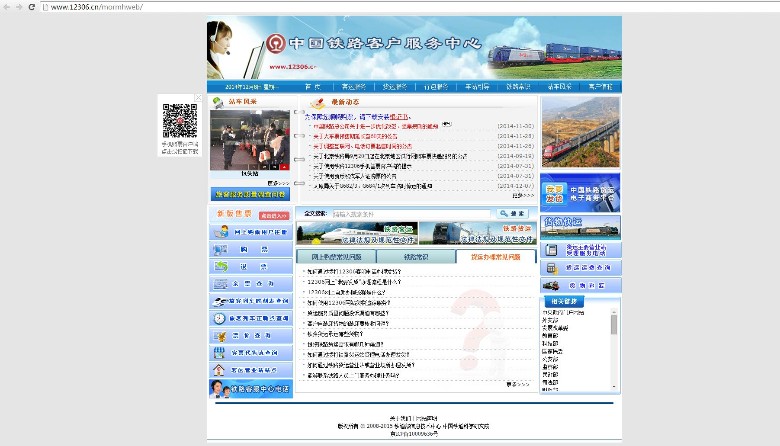The image size is (780, 446).
Task: Open 货运服务 in the navigation bar
Action: click(394, 87)
